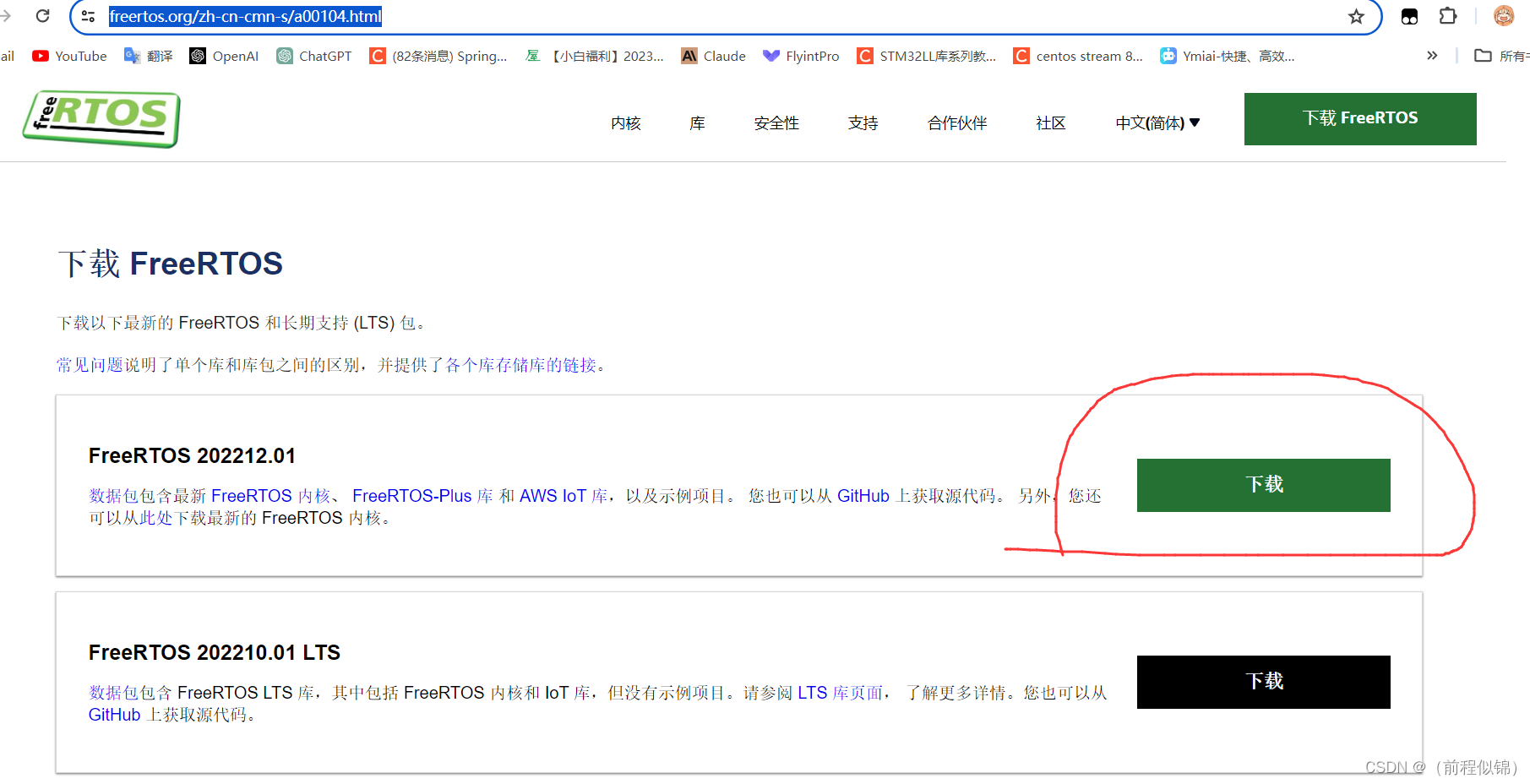Open the YouTube bookmark

[69, 56]
